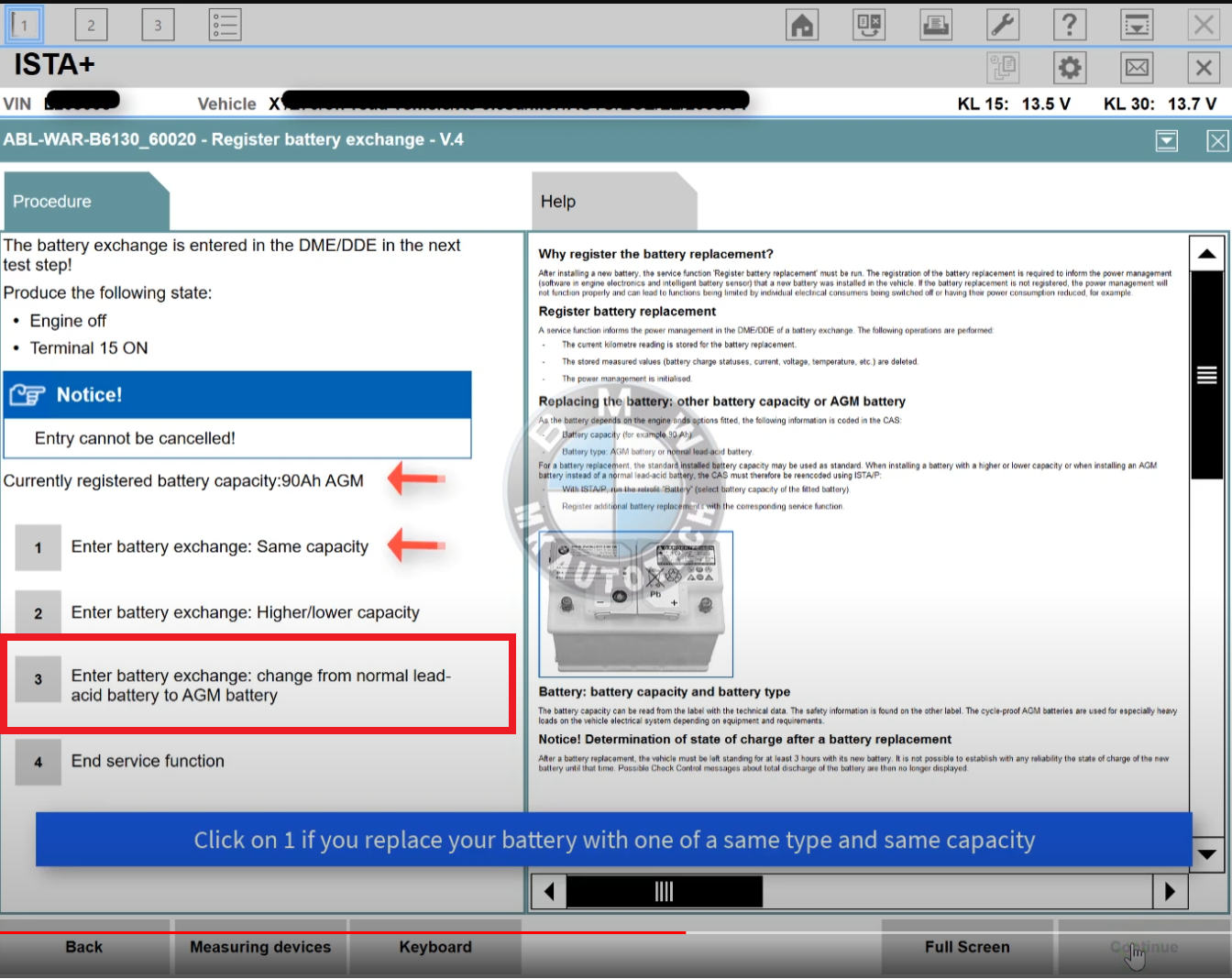Open Measuring devices
This screenshot has height=979, width=1232.
(x=260, y=948)
